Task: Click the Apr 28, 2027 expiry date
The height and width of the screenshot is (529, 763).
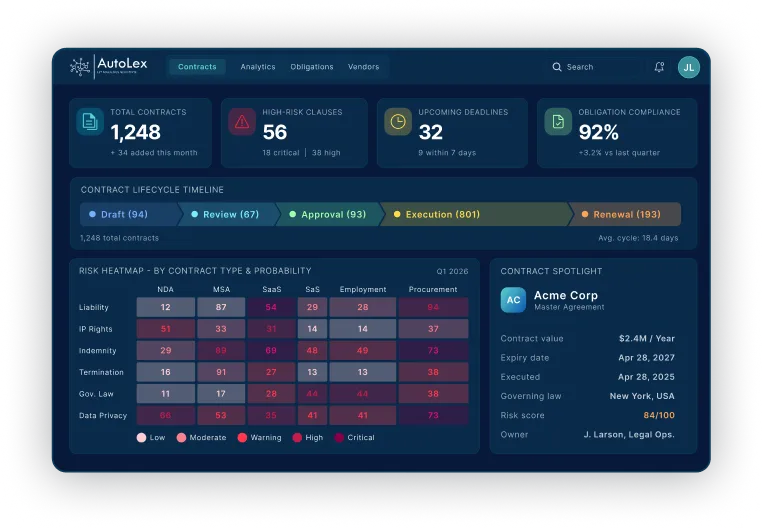Action: tap(646, 358)
